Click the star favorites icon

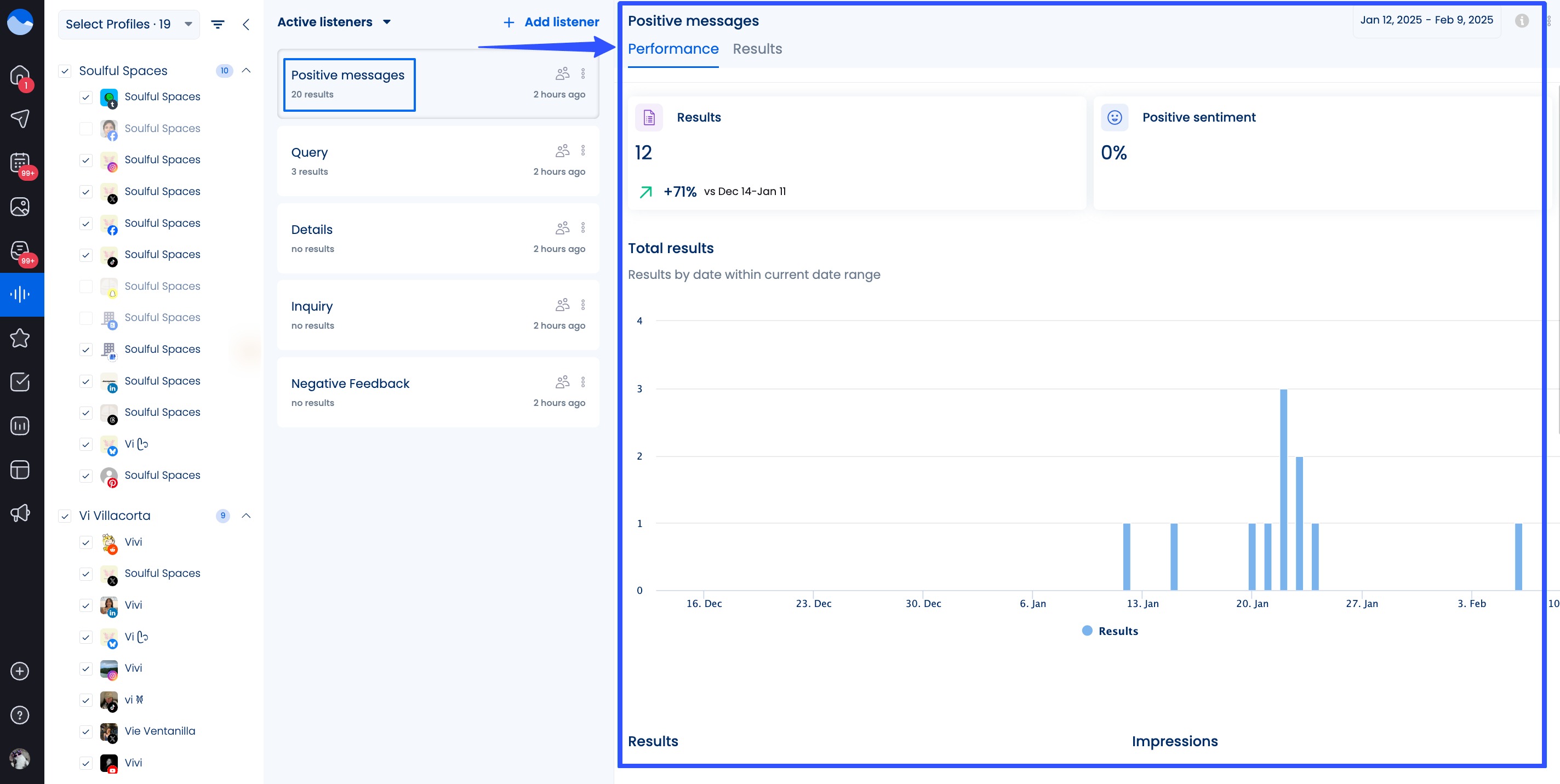(21, 338)
